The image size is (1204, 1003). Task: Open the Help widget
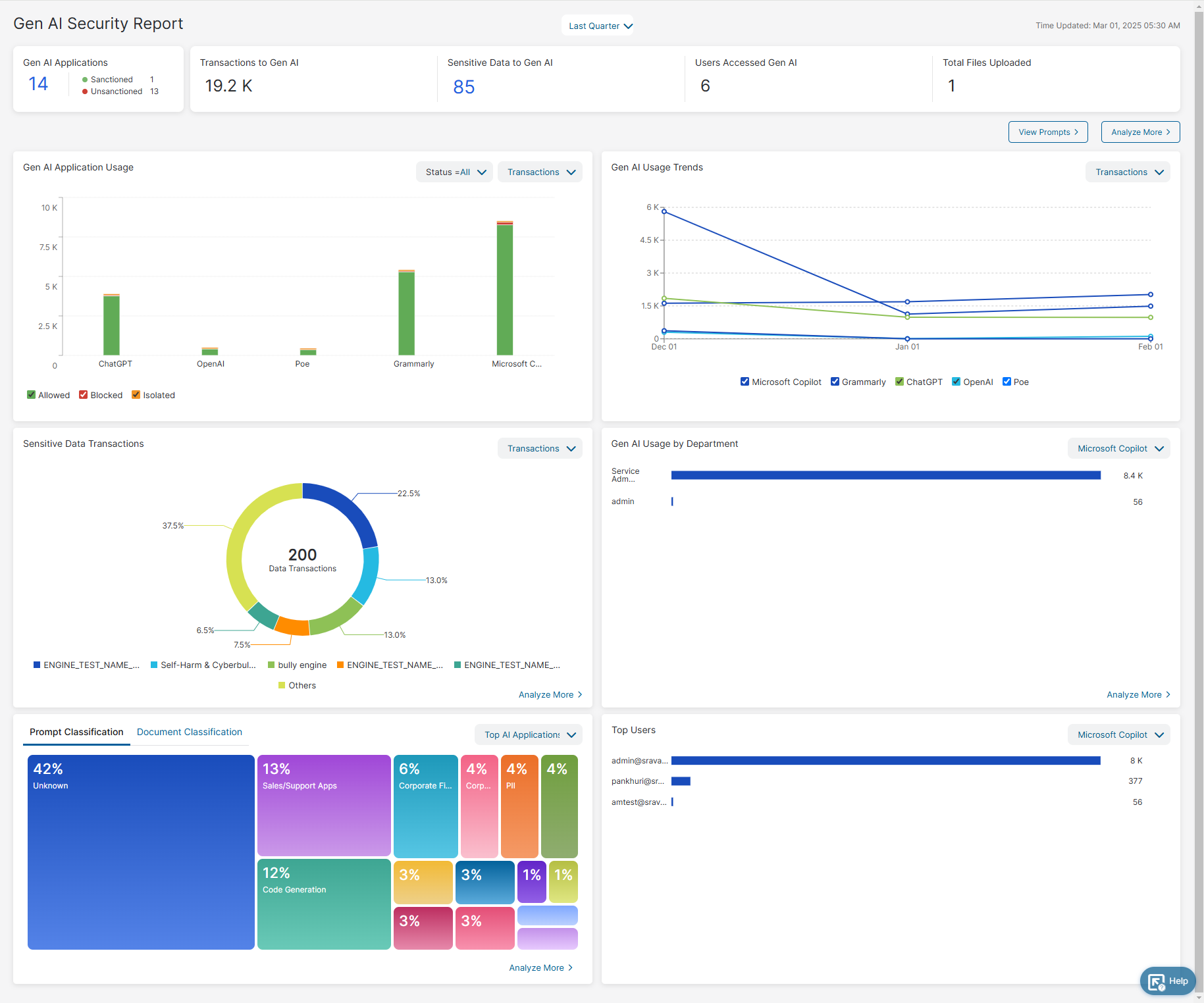(x=1168, y=981)
